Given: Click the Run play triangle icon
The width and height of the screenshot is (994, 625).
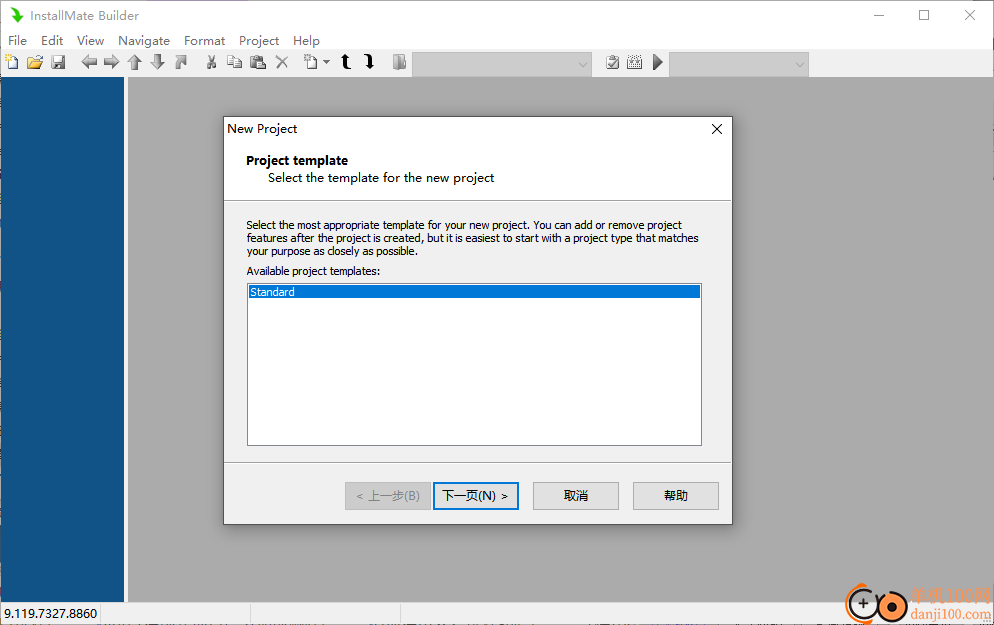Looking at the screenshot, I should 658,62.
